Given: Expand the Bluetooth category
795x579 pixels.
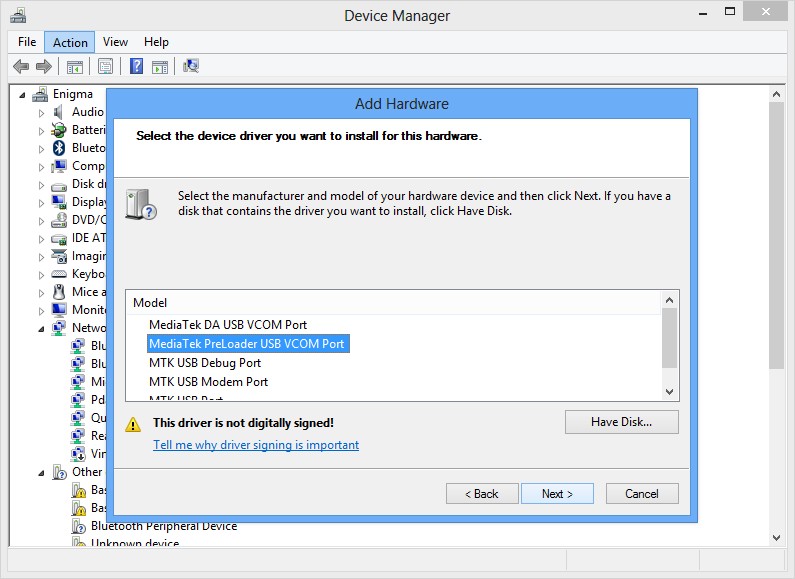Looking at the screenshot, I should (x=41, y=149).
